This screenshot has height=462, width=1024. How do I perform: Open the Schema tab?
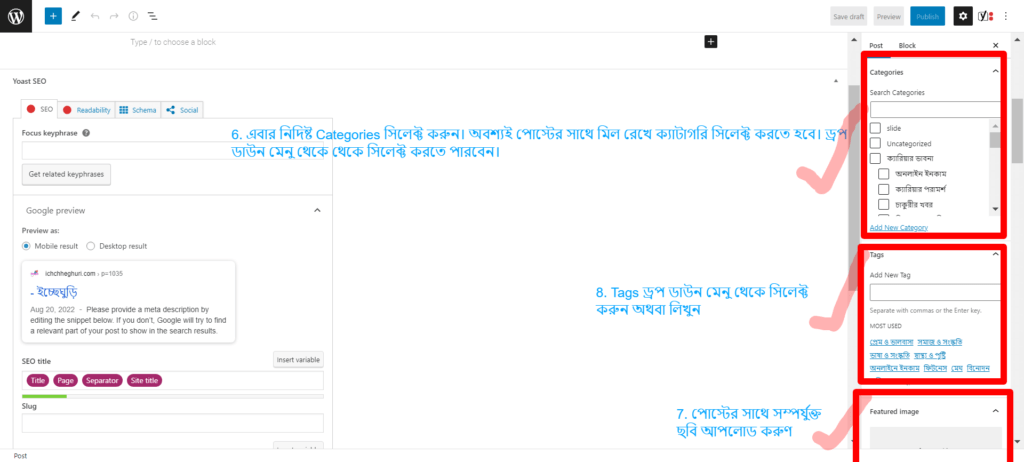(138, 110)
